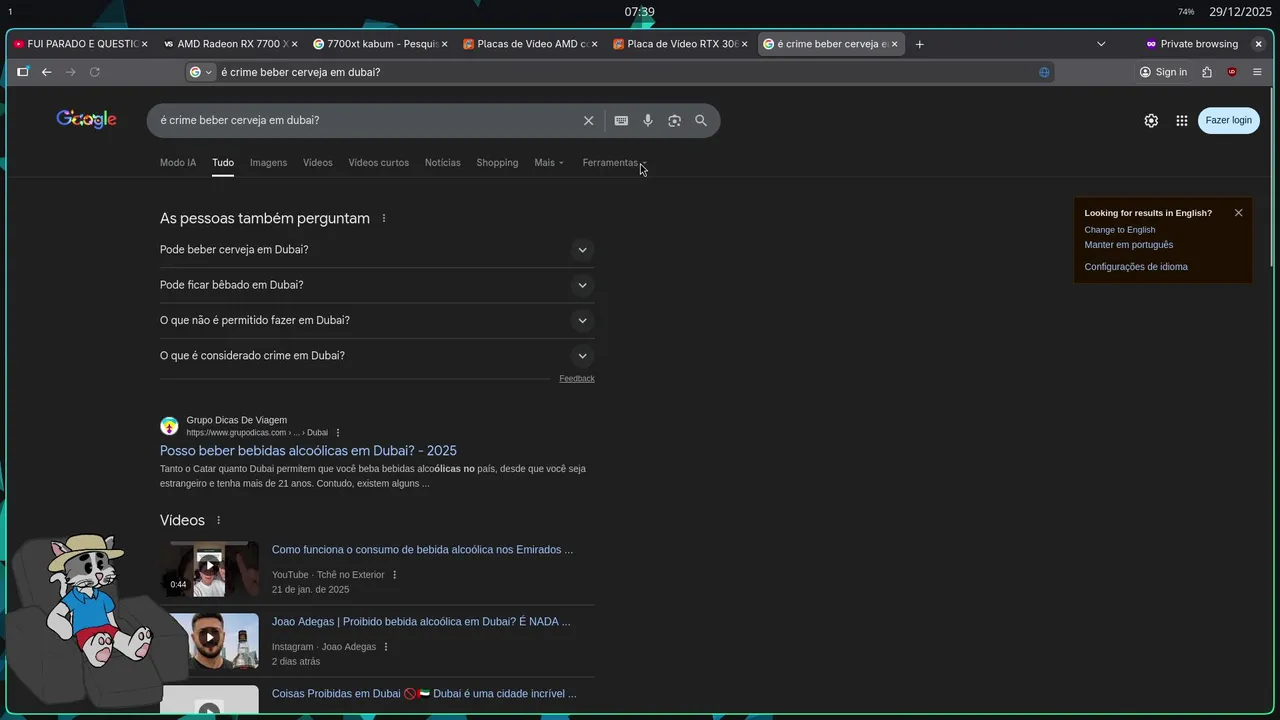This screenshot has height=720, width=1280.
Task: Switch to Imagens results tab
Action: (x=268, y=163)
